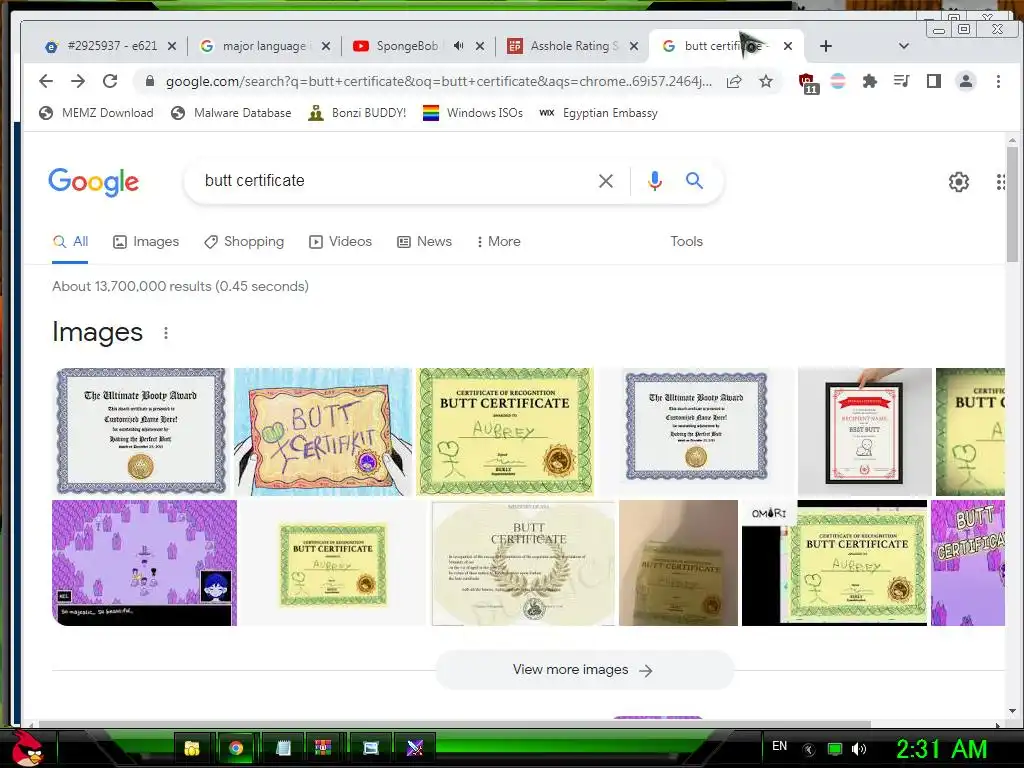This screenshot has height=768, width=1024.
Task: Select the Videos search filter
Action: (340, 242)
